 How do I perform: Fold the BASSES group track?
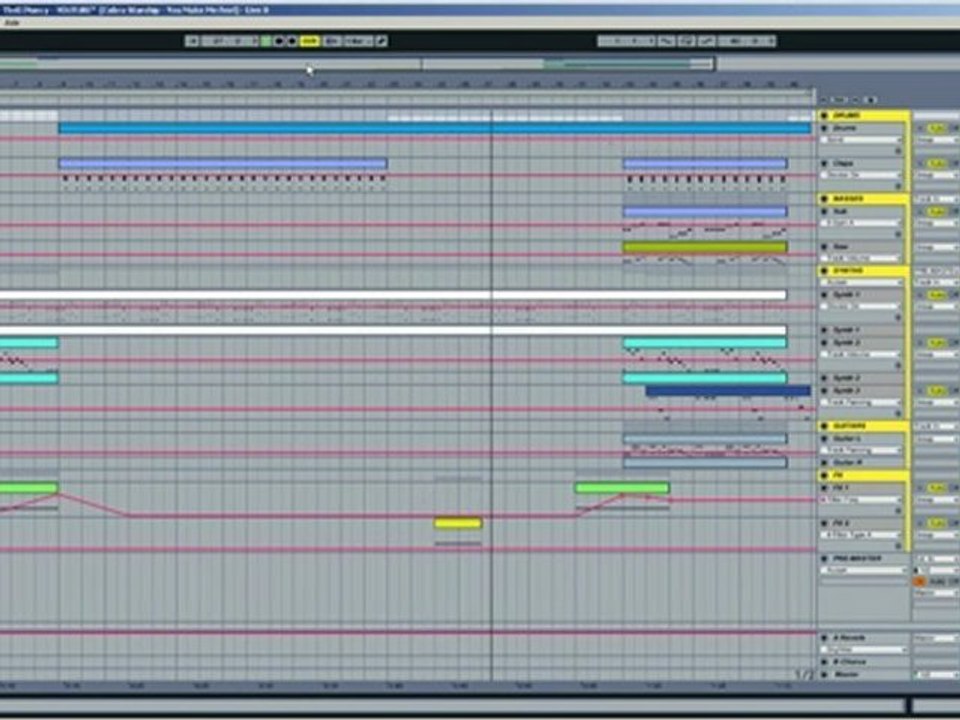coord(824,199)
